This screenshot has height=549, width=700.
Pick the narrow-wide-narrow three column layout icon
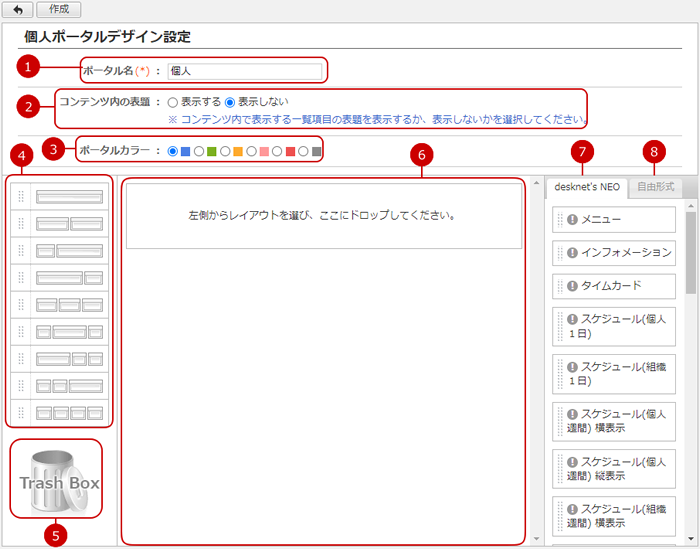pyautogui.click(x=69, y=332)
